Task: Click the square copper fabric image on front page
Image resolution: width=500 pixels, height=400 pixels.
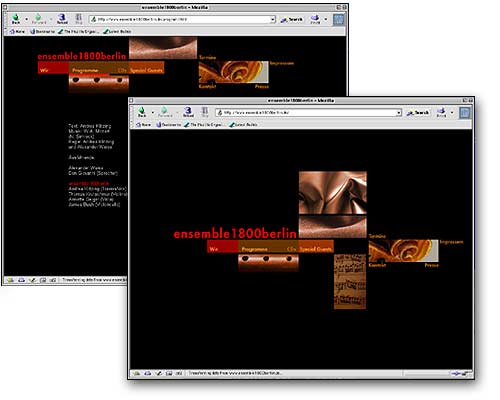Action: click(333, 193)
